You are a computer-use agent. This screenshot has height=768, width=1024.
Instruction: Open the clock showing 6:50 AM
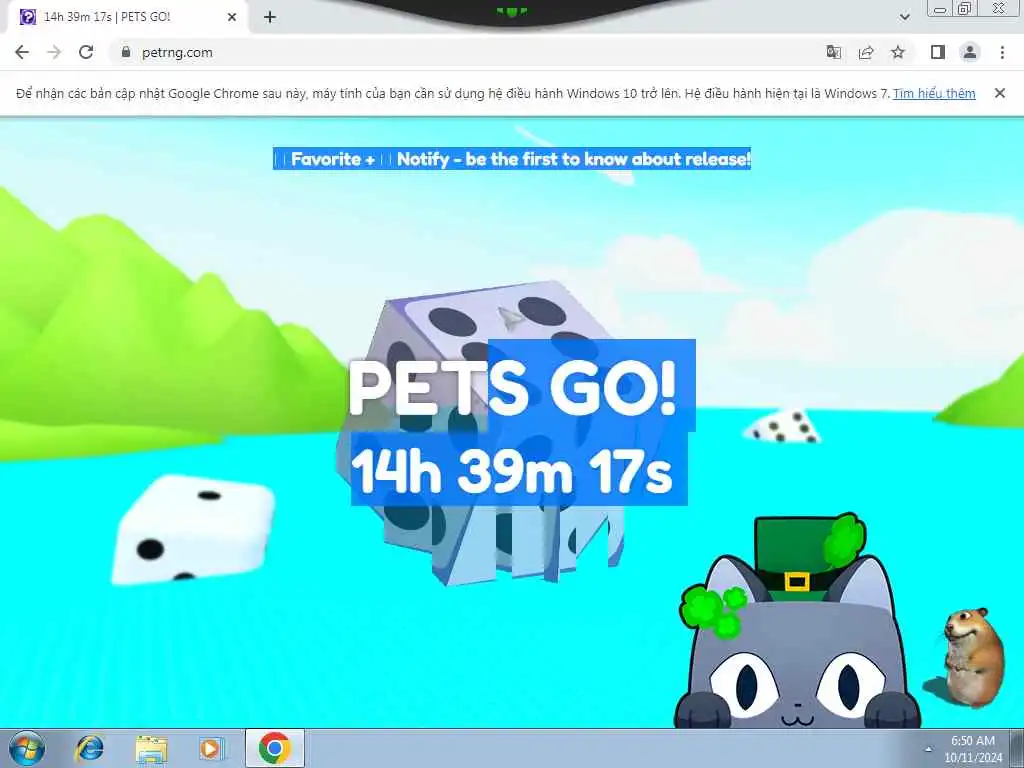973,749
